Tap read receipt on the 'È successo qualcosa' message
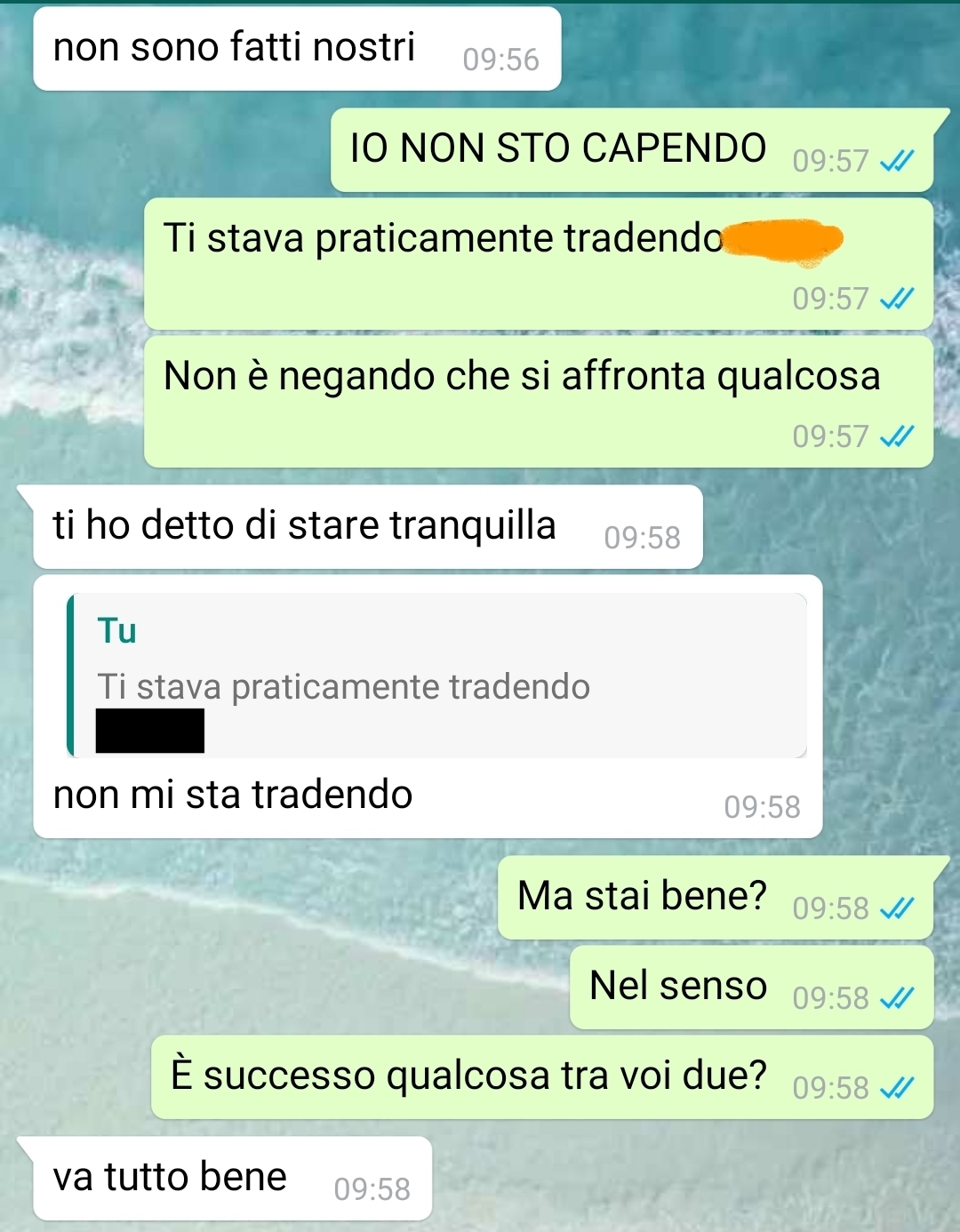The width and height of the screenshot is (960, 1232). coord(896,1088)
